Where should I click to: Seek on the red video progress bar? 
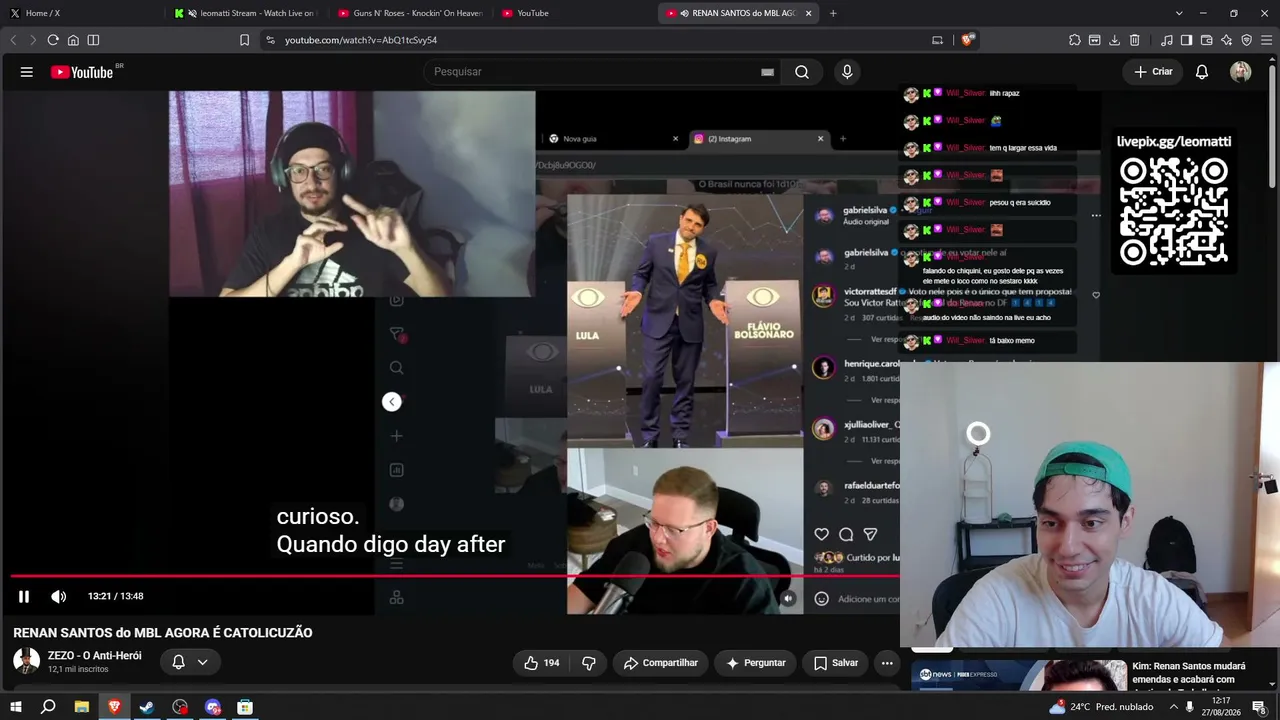[455, 576]
